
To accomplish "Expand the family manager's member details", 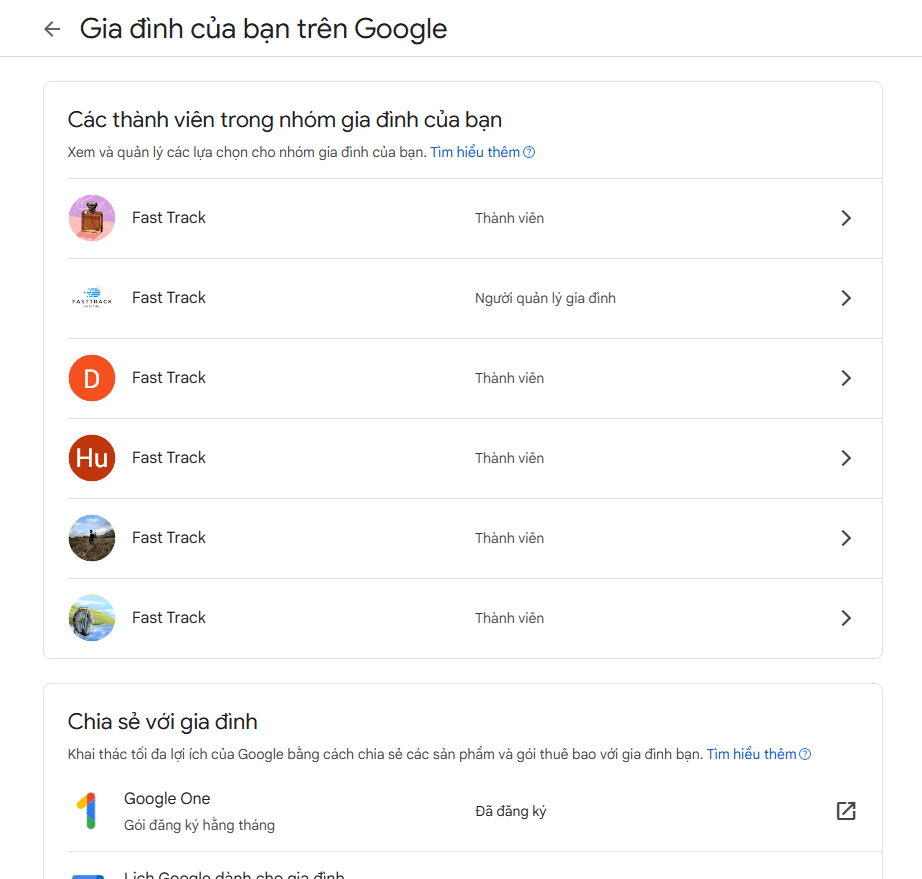I will pos(846,297).
